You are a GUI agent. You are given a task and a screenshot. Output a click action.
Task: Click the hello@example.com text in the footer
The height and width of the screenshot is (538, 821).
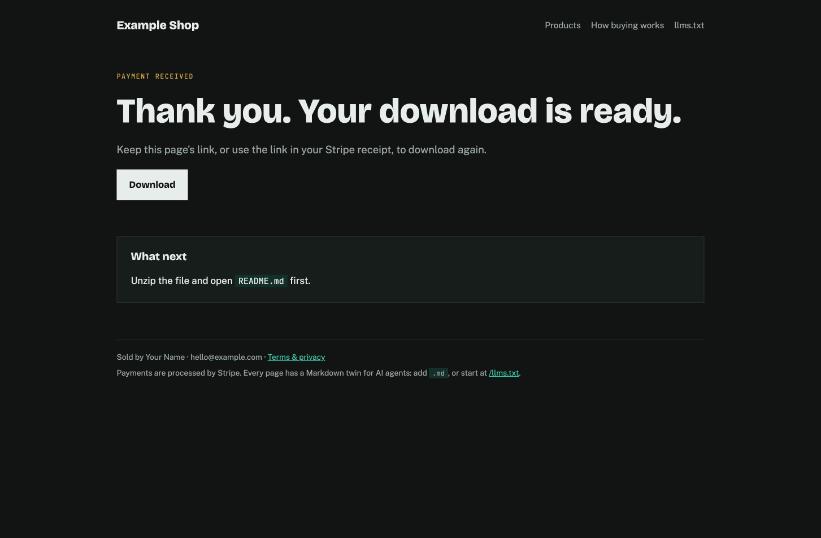226,357
